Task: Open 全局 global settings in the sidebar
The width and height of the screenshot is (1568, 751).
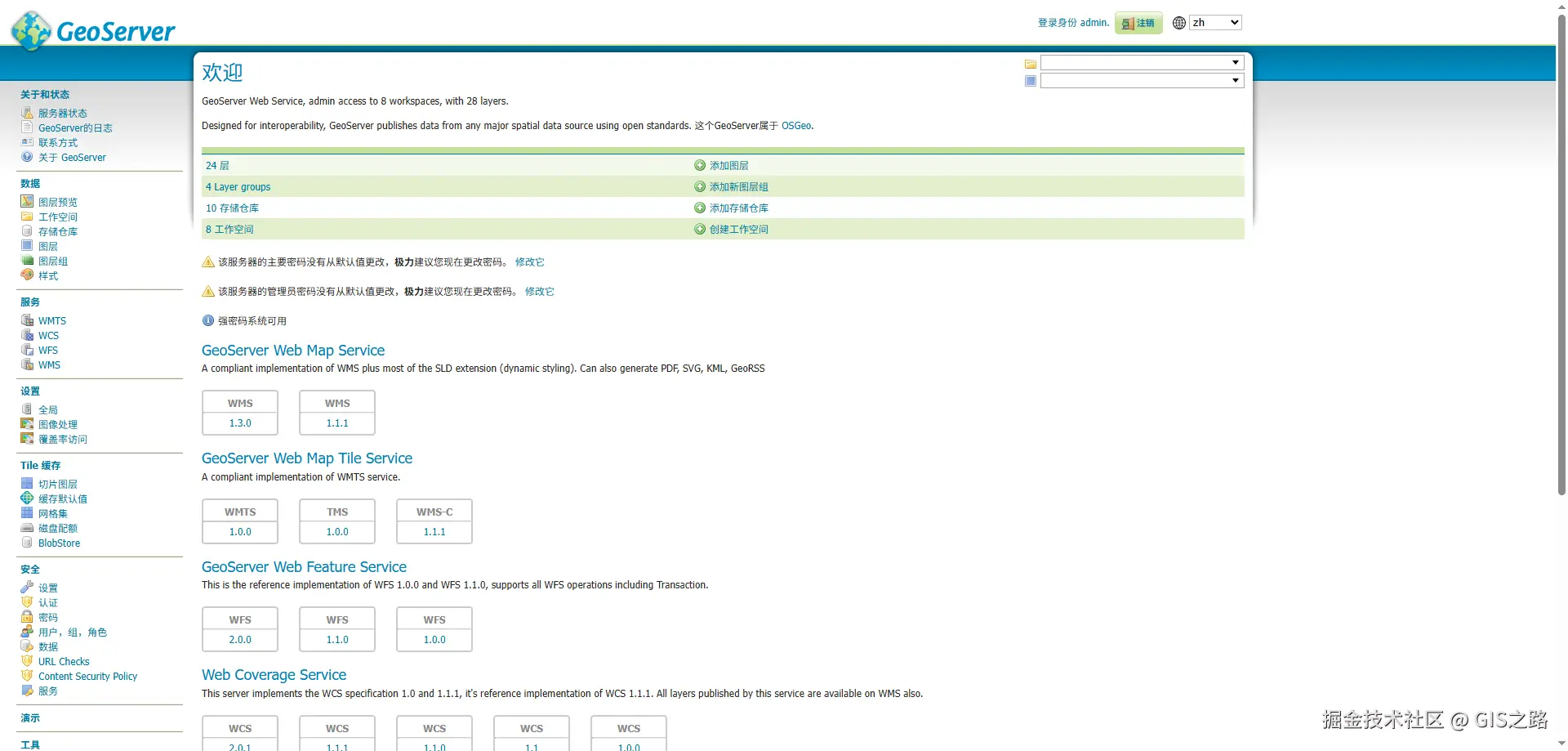Action: pyautogui.click(x=48, y=409)
